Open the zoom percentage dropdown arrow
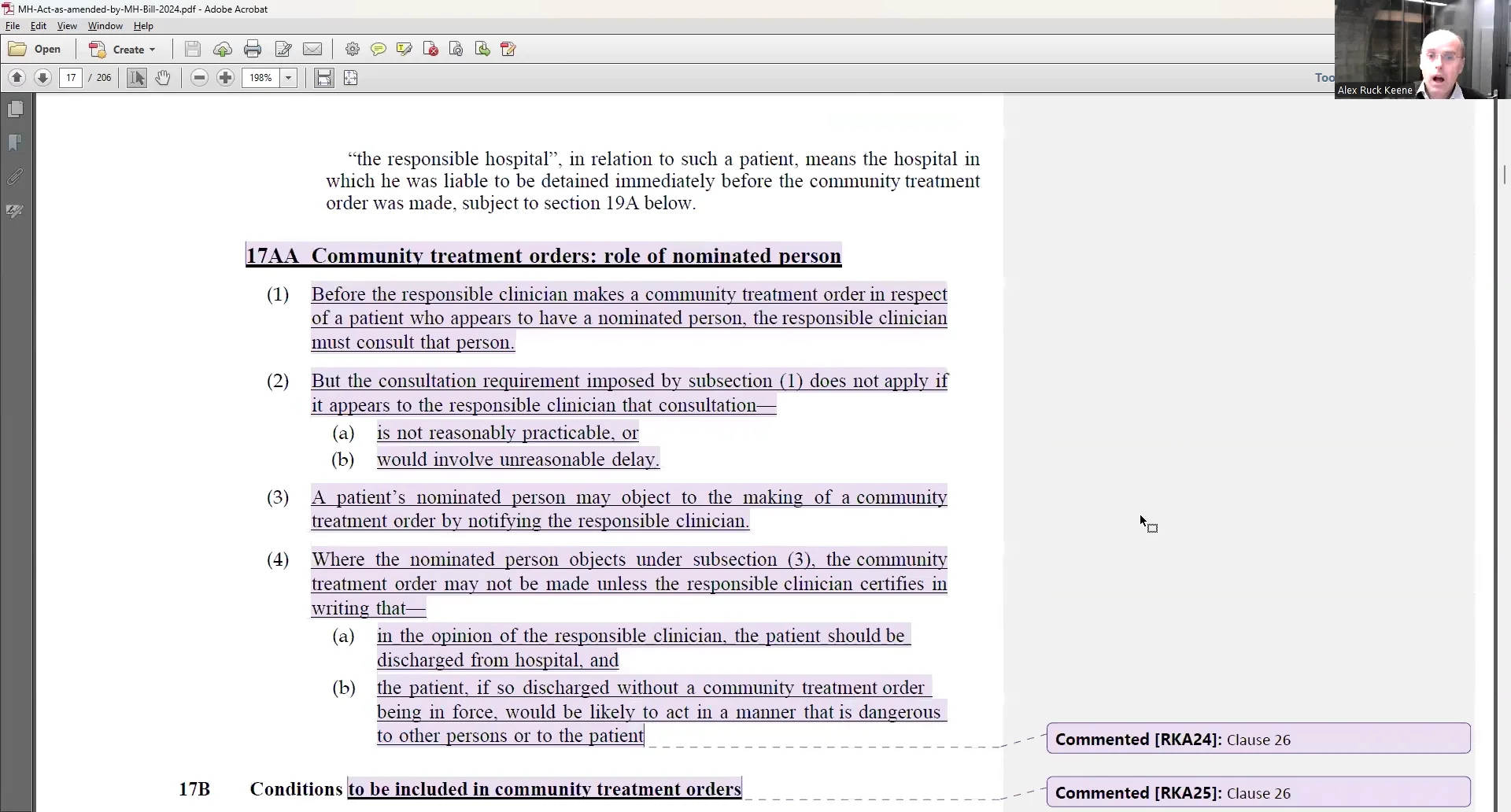Viewport: 1511px width, 812px height. pos(289,78)
